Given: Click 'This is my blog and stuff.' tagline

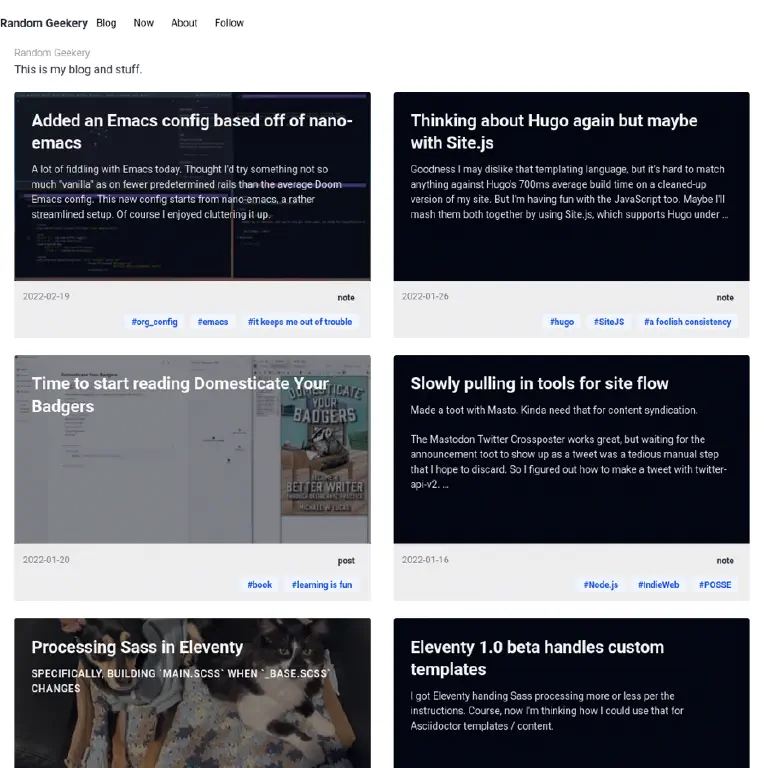Looking at the screenshot, I should 78,70.
